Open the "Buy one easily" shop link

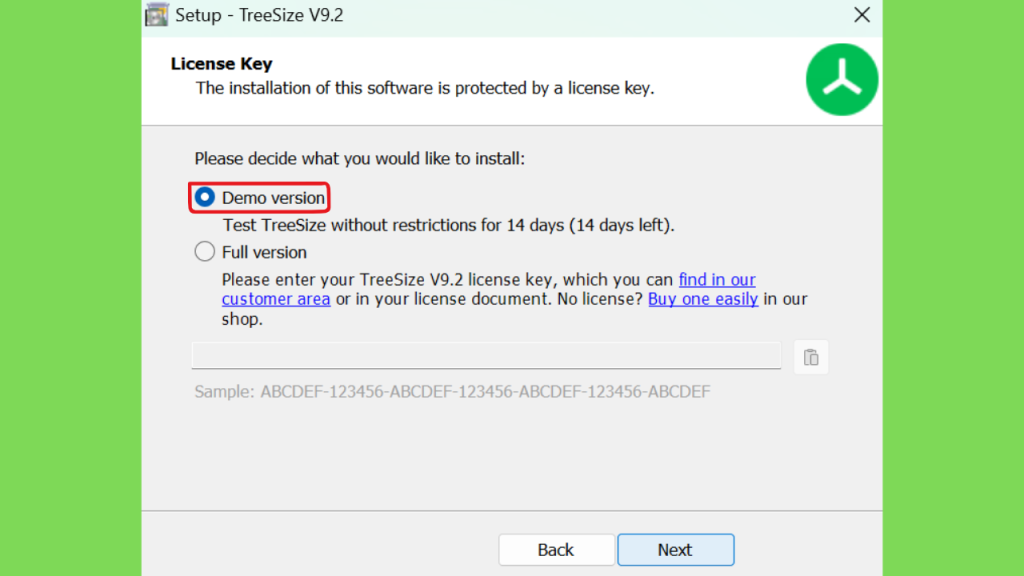pyautogui.click(x=703, y=299)
